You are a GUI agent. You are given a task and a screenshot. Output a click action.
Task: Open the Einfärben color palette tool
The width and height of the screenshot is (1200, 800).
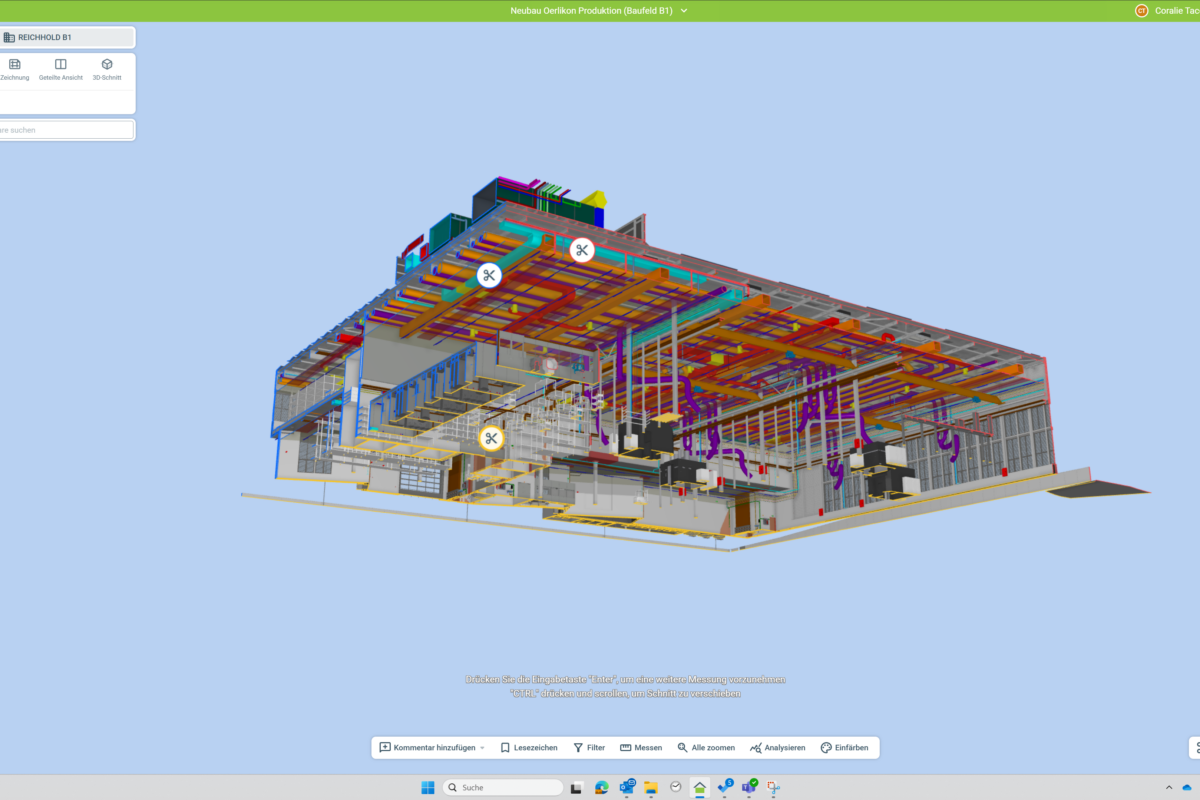[844, 748]
